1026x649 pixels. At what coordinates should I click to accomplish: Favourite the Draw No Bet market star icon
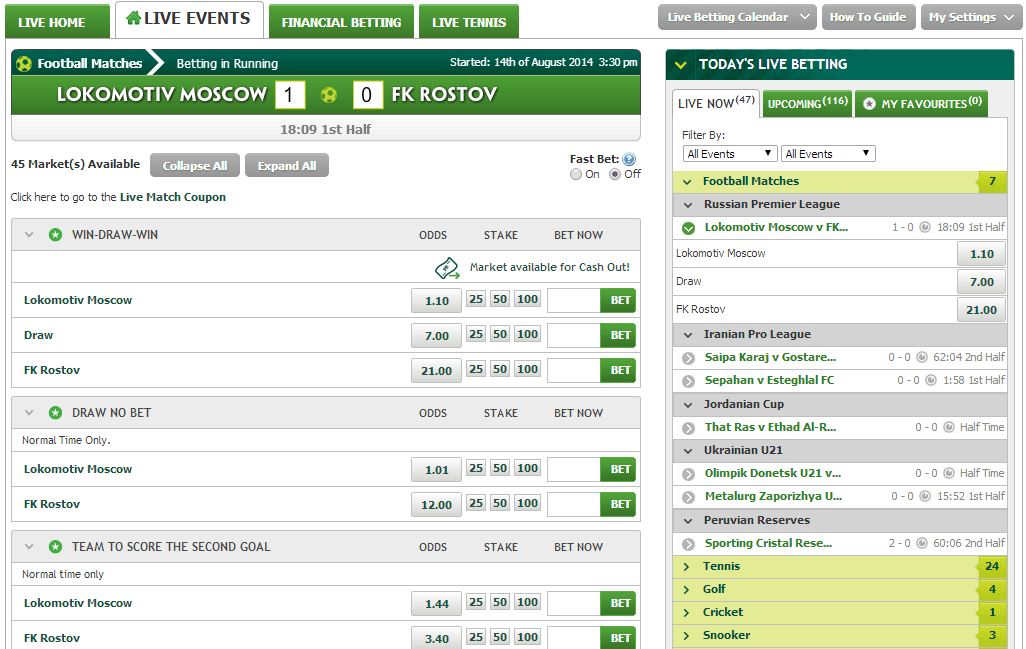[56, 413]
